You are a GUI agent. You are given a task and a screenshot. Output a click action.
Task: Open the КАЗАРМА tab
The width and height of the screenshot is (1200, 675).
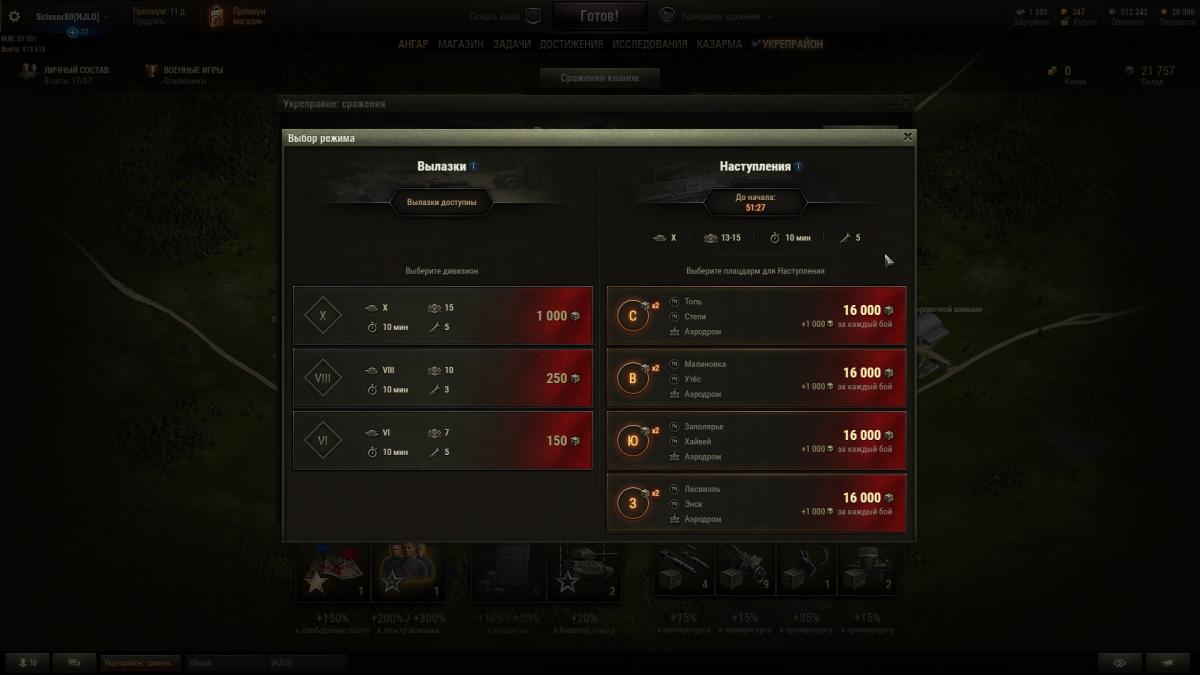tap(719, 44)
